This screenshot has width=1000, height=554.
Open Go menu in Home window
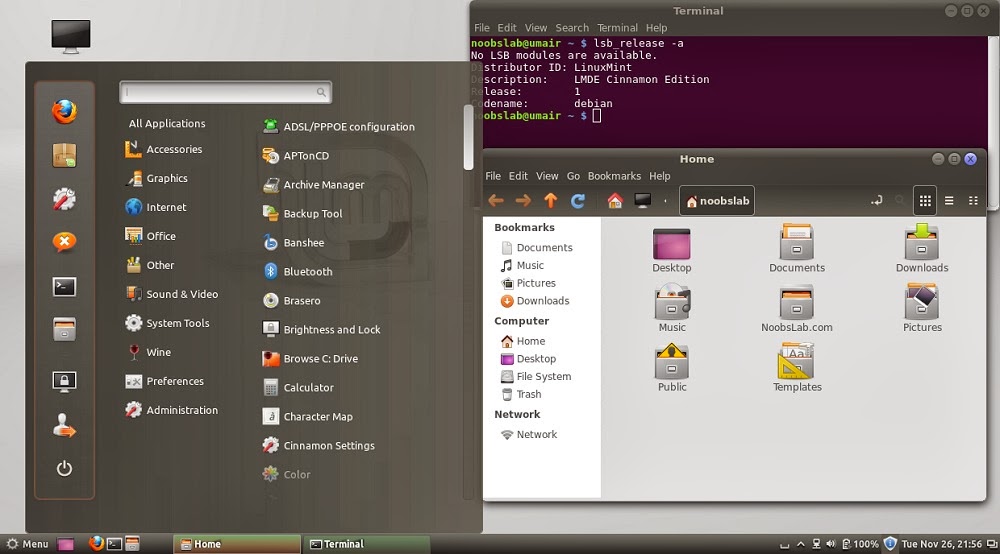[573, 176]
